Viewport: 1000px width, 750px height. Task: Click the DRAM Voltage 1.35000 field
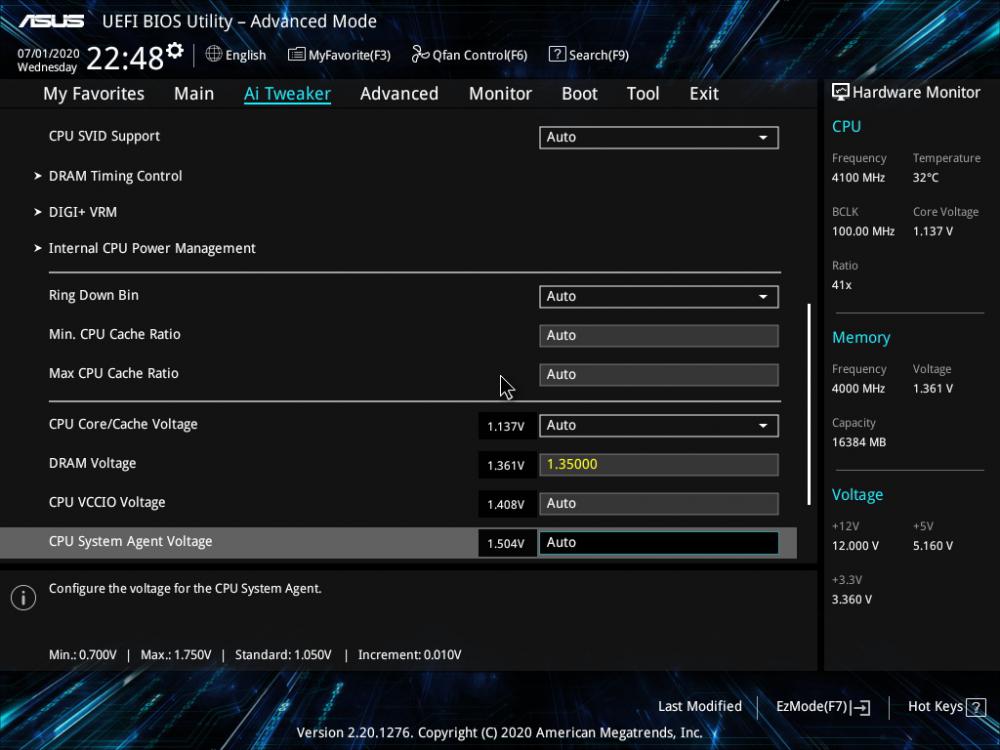(x=659, y=464)
